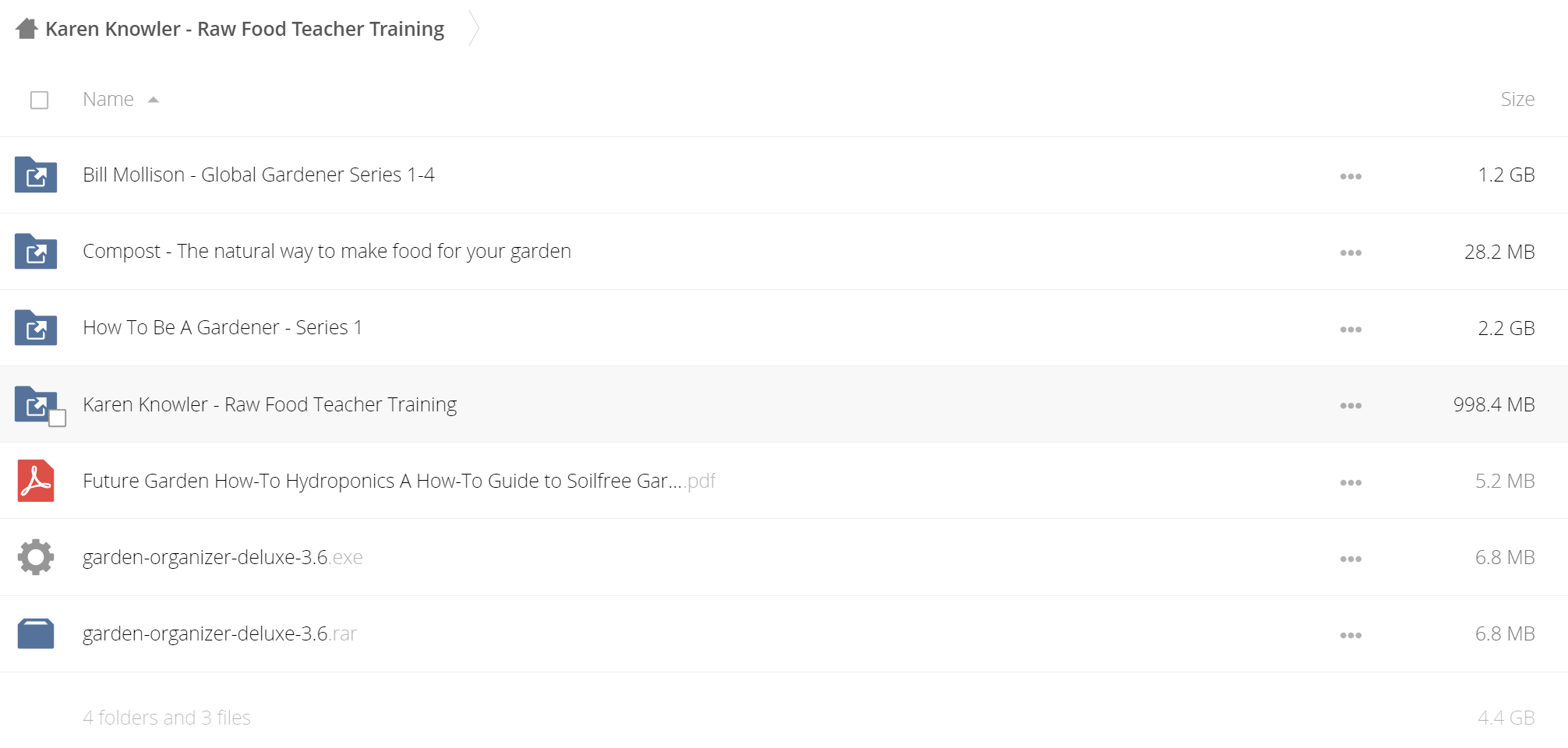The height and width of the screenshot is (748, 1568).
Task: Click the How To Be A Gardener folder icon
Action: 36,327
